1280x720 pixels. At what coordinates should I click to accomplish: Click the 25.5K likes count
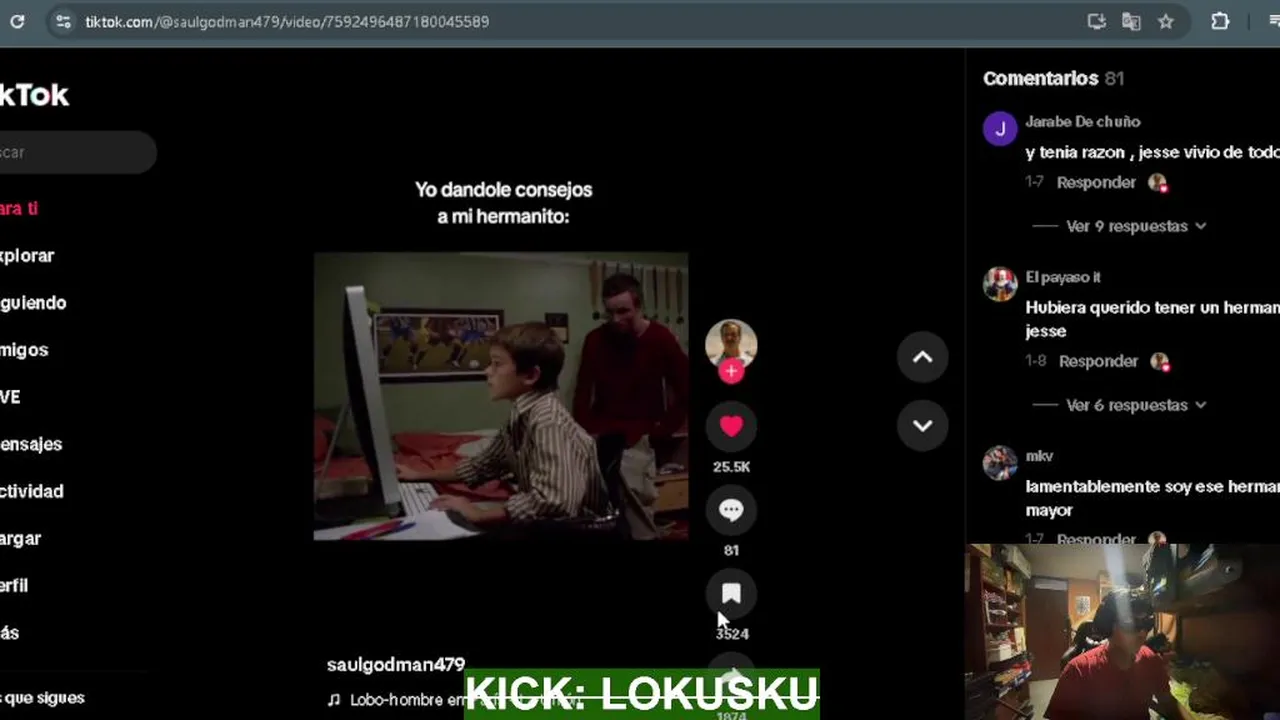click(x=731, y=467)
